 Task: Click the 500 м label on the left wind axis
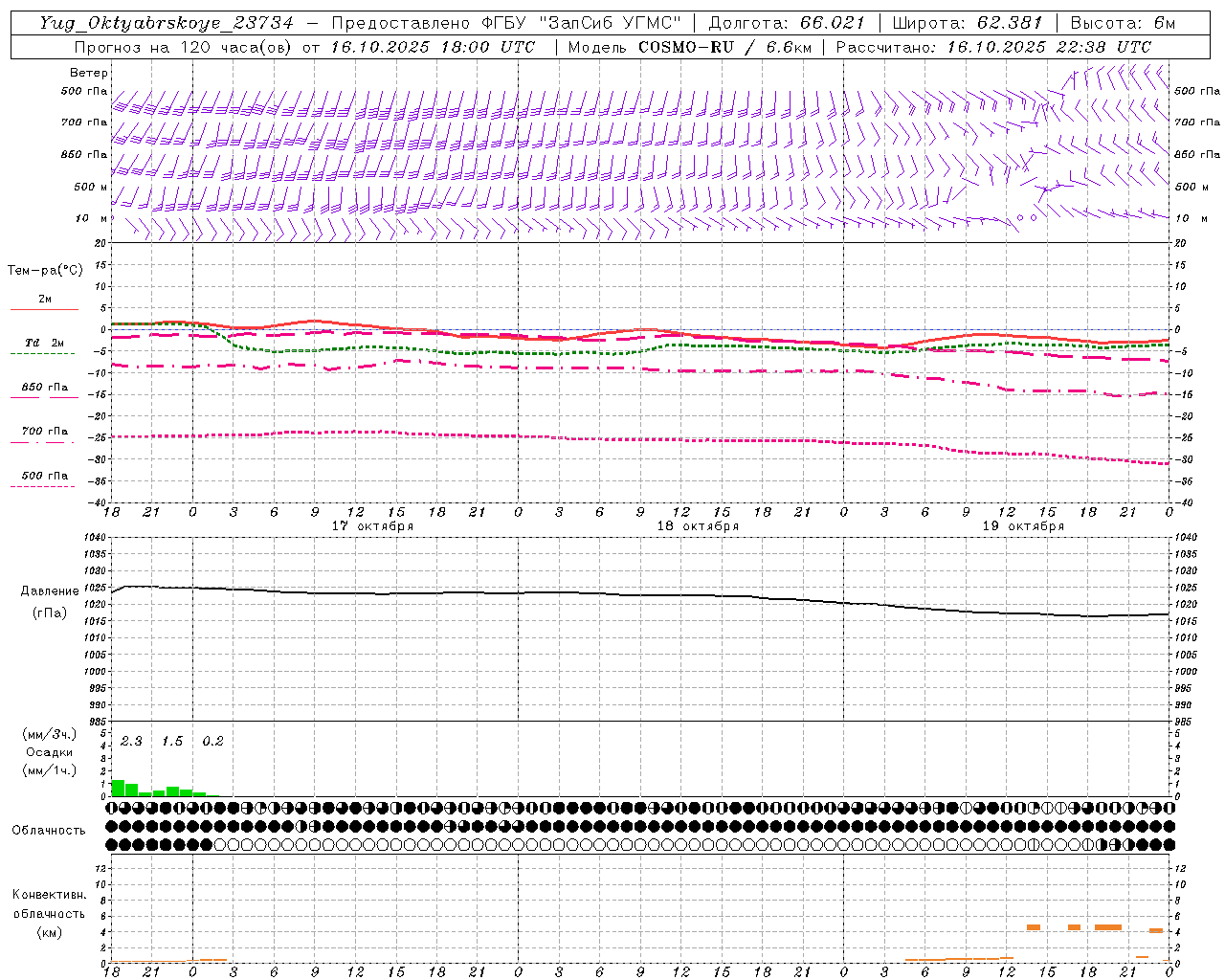[x=91, y=187]
